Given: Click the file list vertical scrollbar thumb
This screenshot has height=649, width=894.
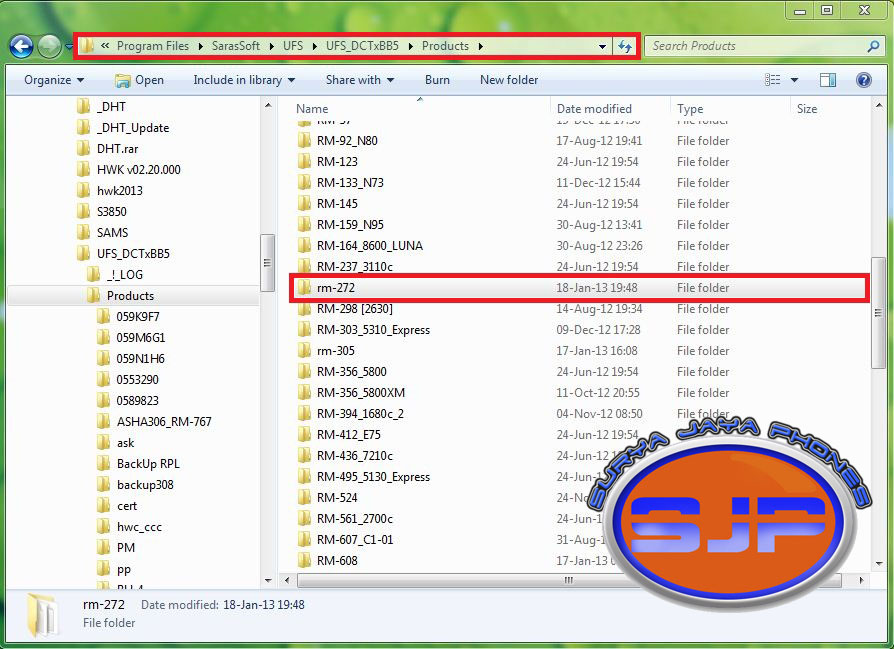Looking at the screenshot, I should [x=877, y=313].
